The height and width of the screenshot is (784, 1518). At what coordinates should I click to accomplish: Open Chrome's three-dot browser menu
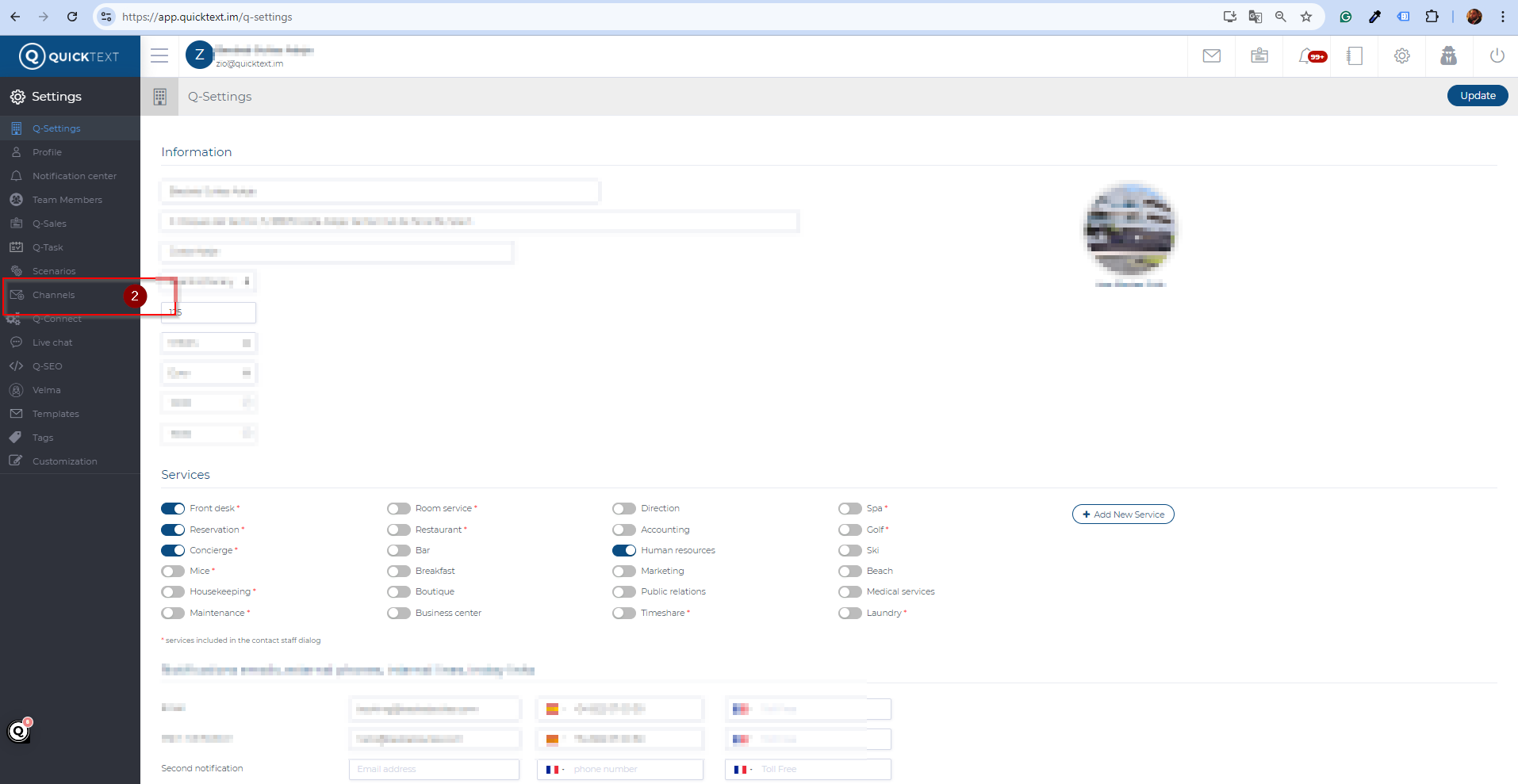point(1502,17)
